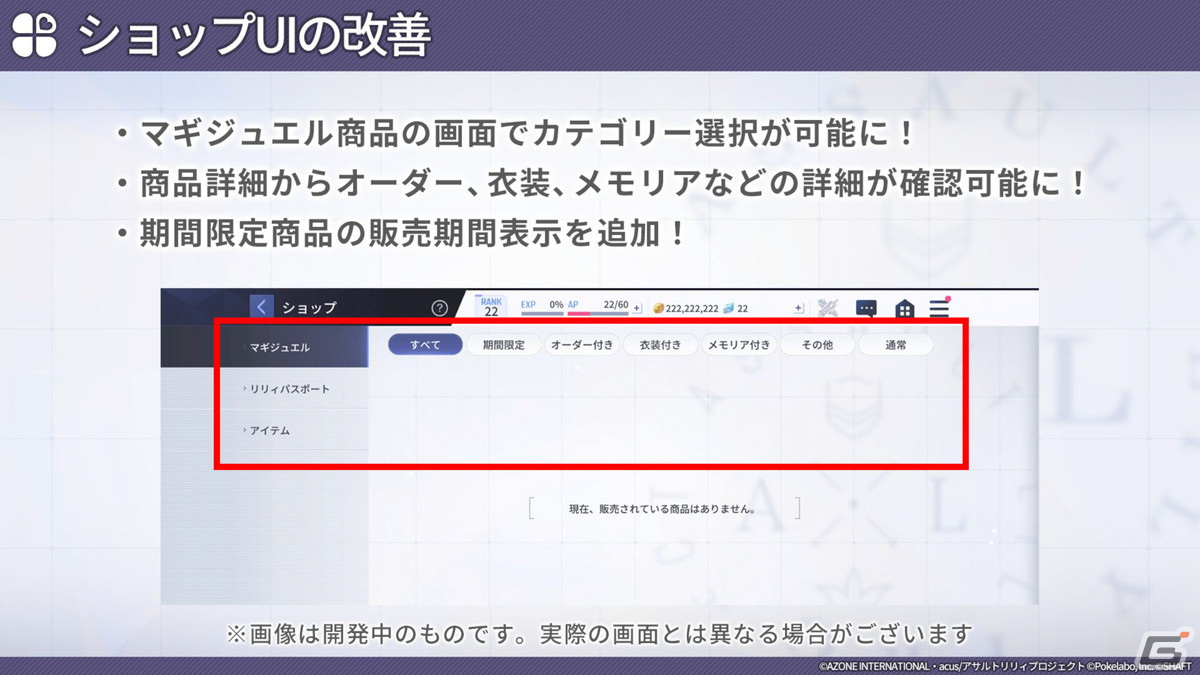Select the 衣装付き filter tab
The height and width of the screenshot is (675, 1200).
point(660,344)
